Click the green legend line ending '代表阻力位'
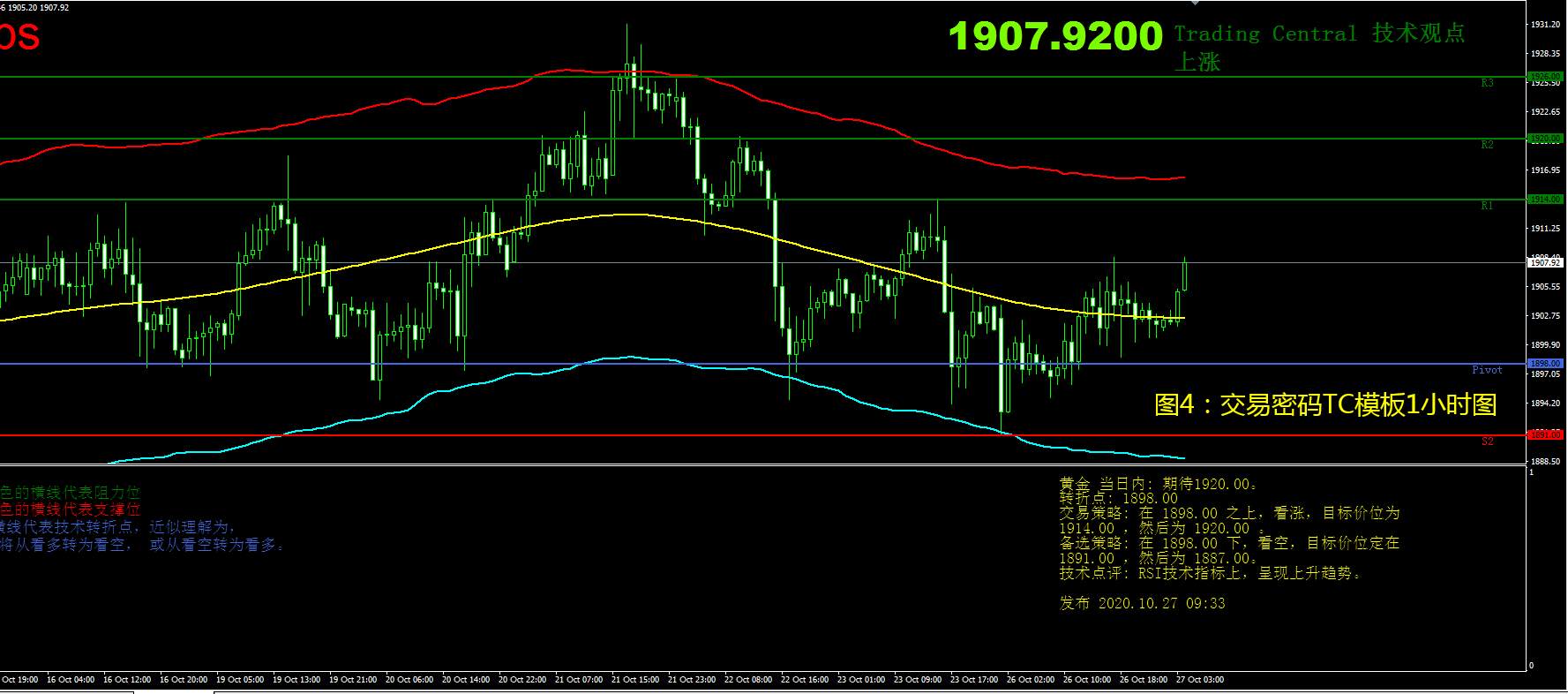1568x694 pixels. click(x=71, y=493)
